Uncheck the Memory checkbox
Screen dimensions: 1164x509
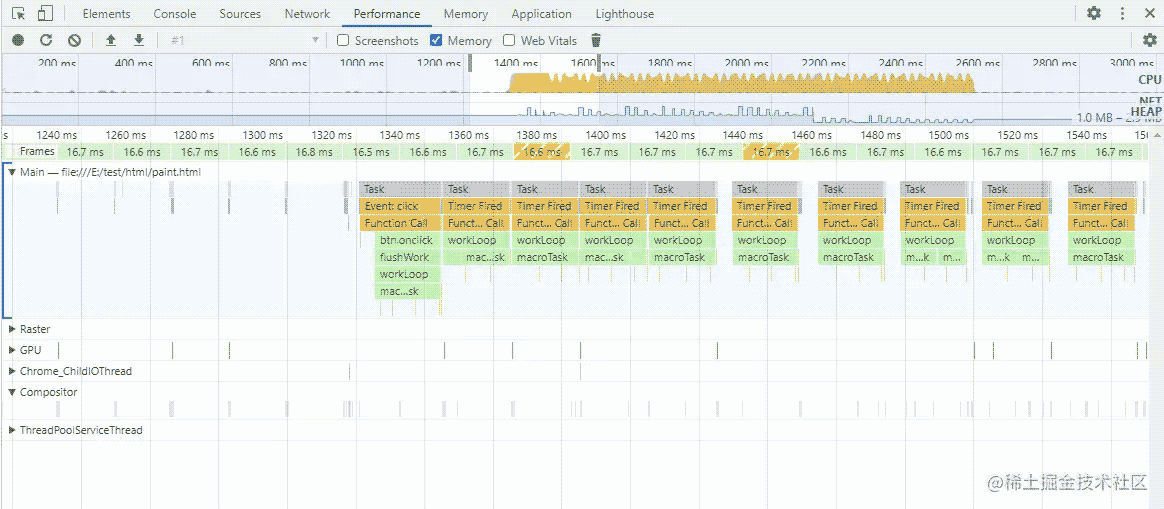click(436, 41)
